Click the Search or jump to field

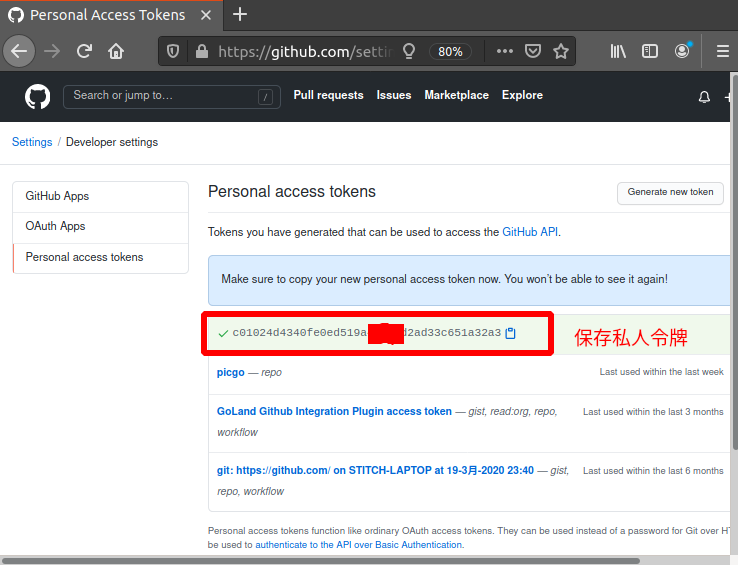tap(172, 97)
